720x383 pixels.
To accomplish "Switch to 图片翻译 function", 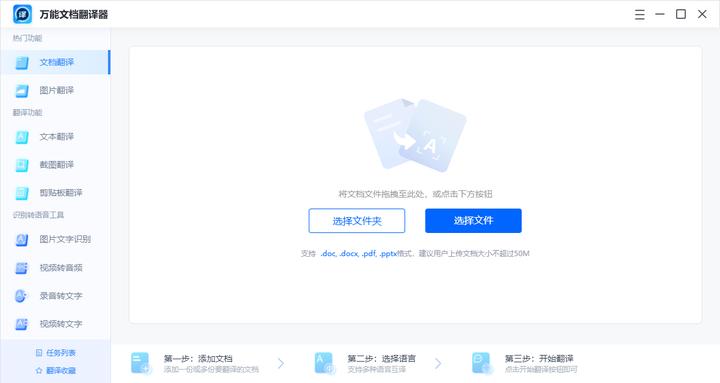I will click(x=56, y=90).
